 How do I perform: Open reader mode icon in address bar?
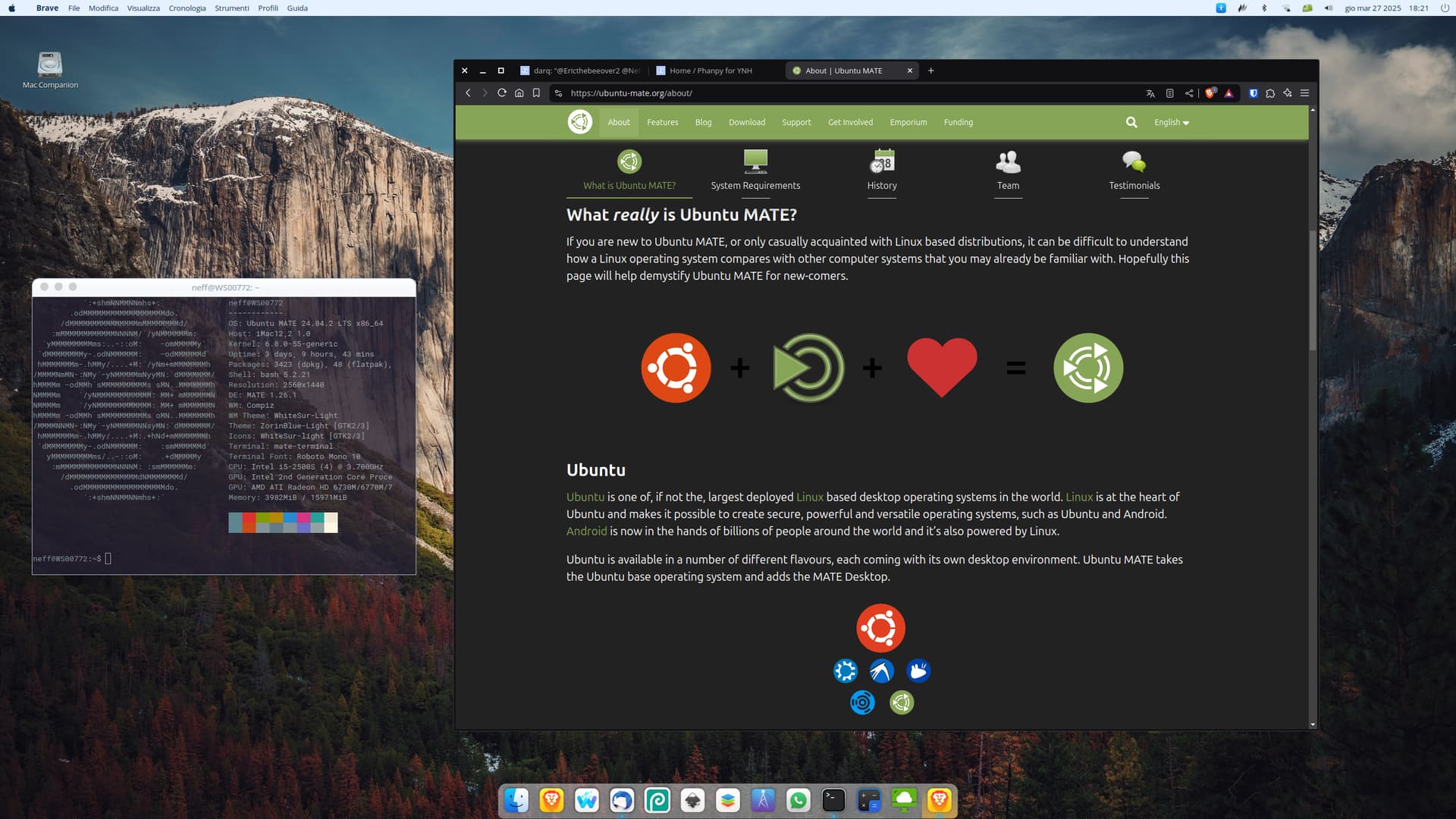(1169, 93)
